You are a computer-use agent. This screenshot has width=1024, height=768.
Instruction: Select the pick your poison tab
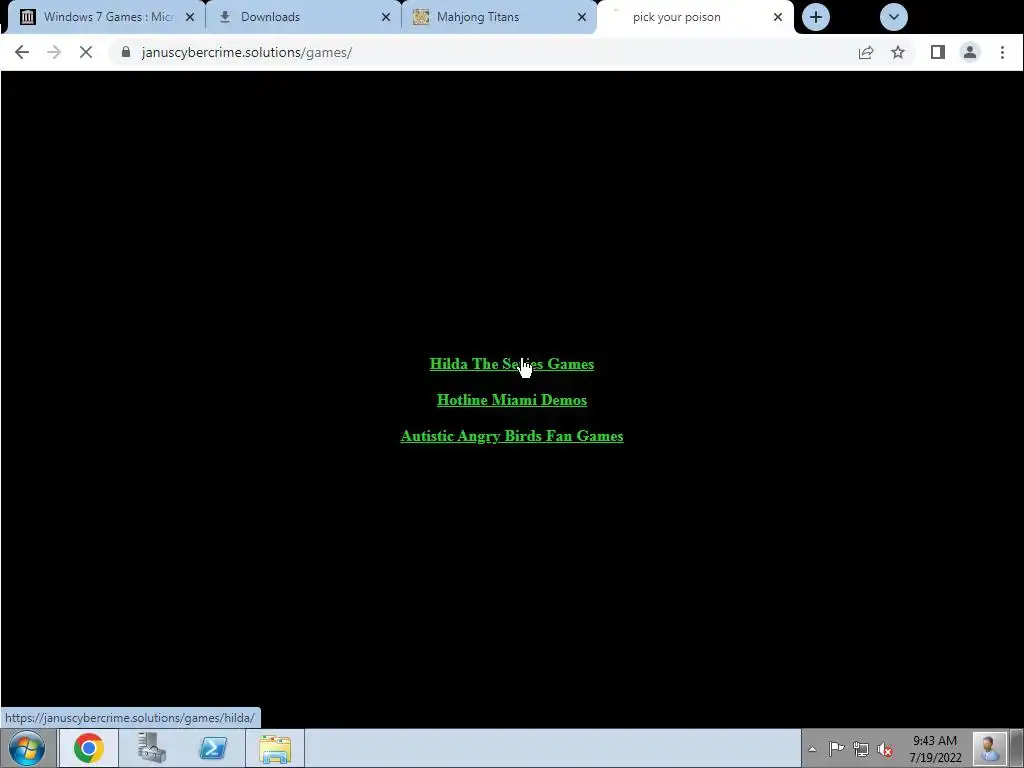(695, 17)
